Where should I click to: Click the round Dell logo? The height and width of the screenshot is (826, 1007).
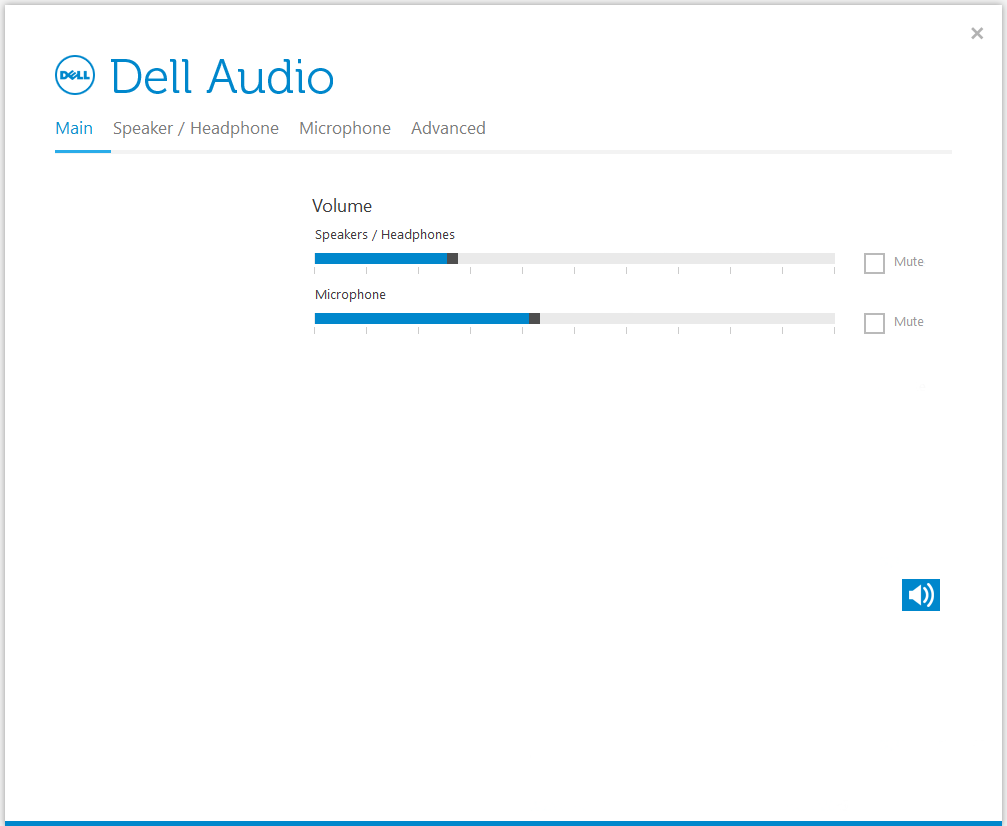point(75,75)
